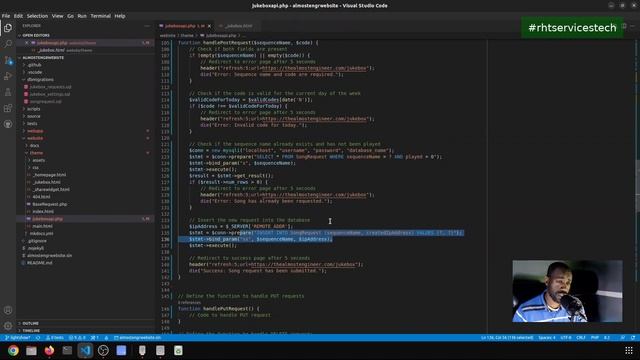Viewport: 640px width, 360px height.
Task: Open the Run and Debug view
Action: click(x=8, y=76)
